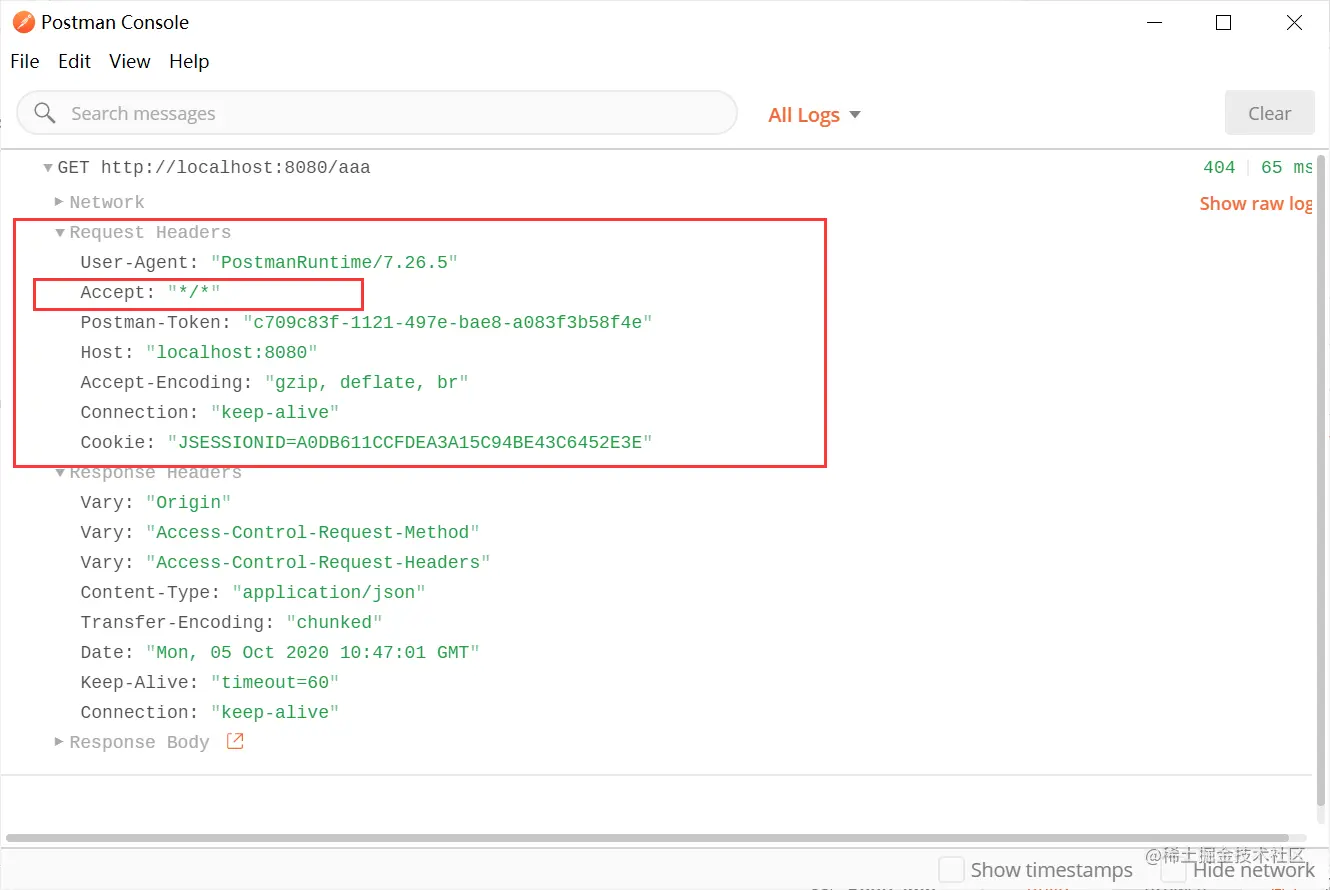
Task: Expand the Network section
Action: pos(59,201)
